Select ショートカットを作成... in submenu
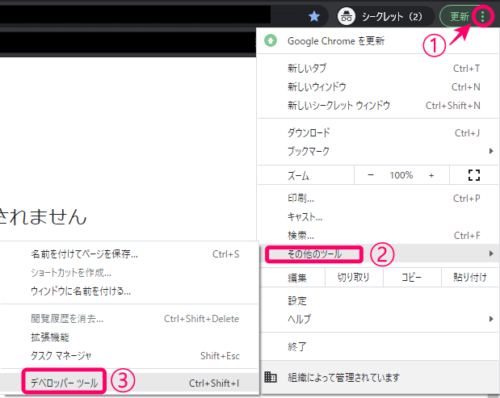The width and height of the screenshot is (500, 398). pyautogui.click(x=129, y=273)
